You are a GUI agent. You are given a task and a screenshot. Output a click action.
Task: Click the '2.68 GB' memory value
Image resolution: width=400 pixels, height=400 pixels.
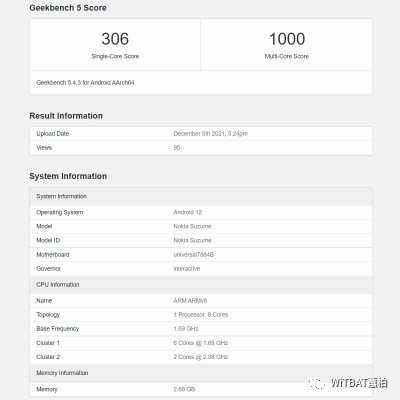184,389
